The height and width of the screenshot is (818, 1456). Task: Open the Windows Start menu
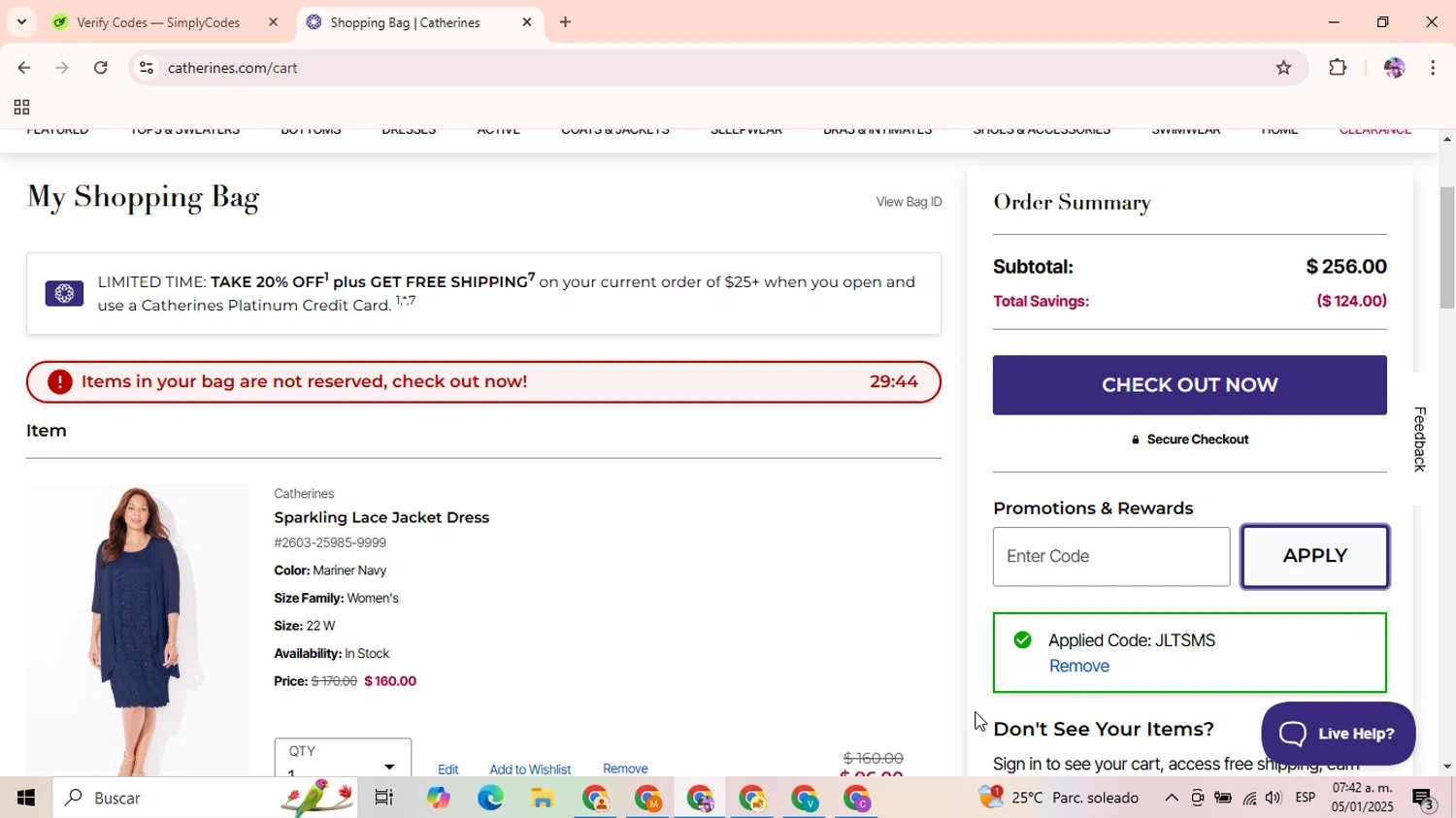(26, 798)
